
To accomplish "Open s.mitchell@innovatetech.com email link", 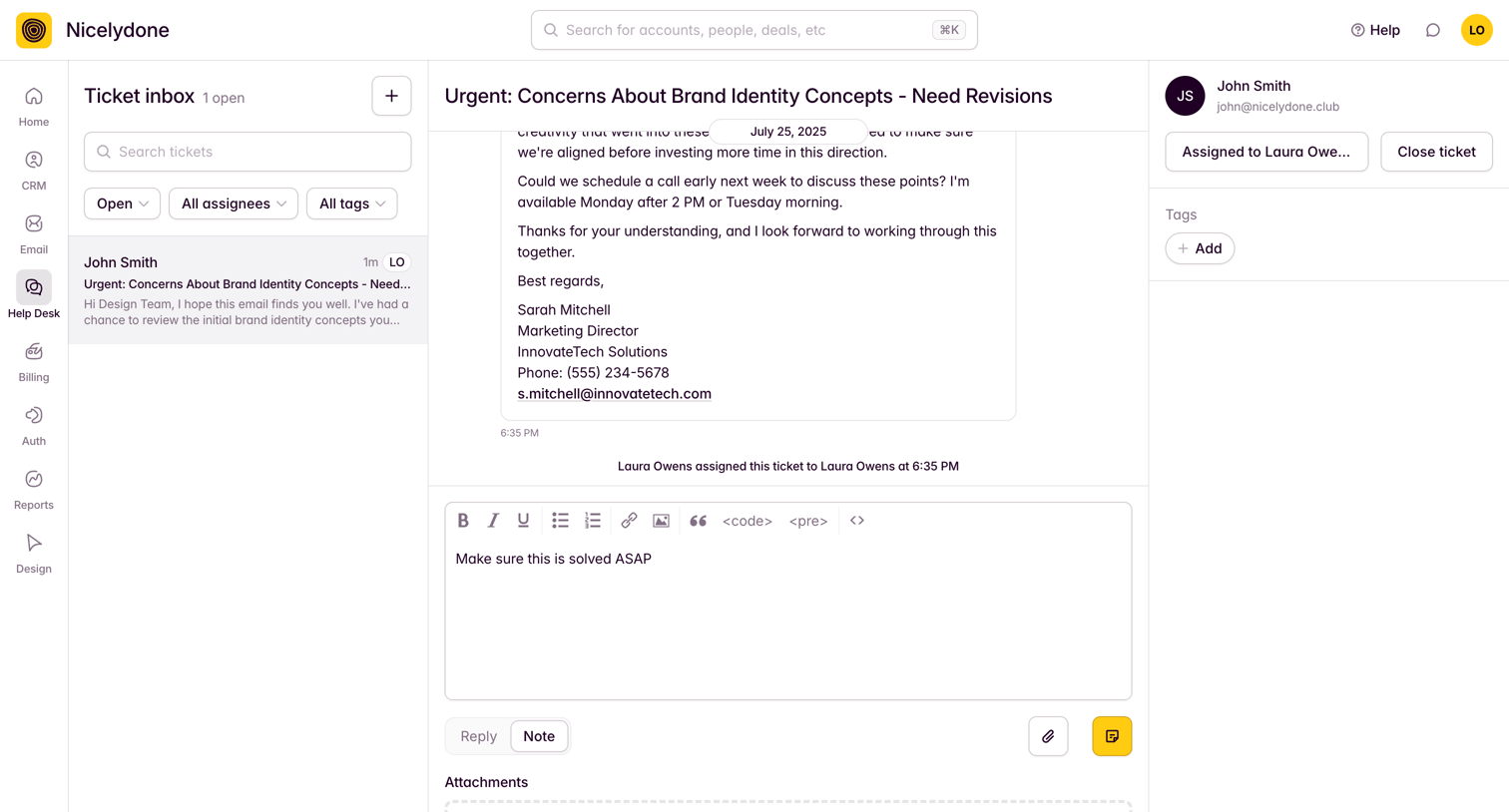I will pos(614,394).
